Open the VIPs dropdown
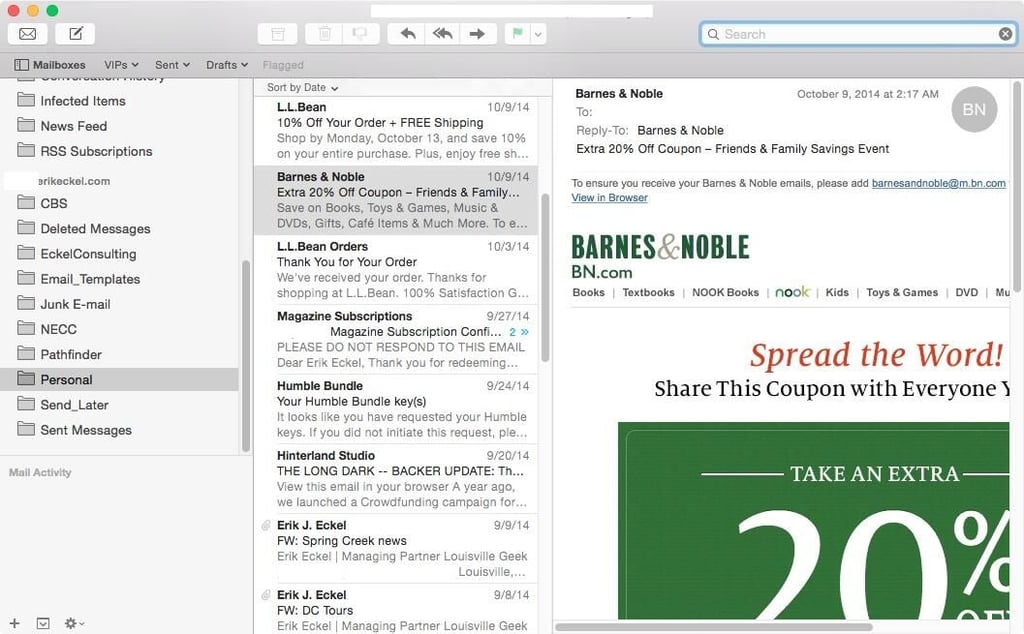The image size is (1024, 634). coord(121,65)
